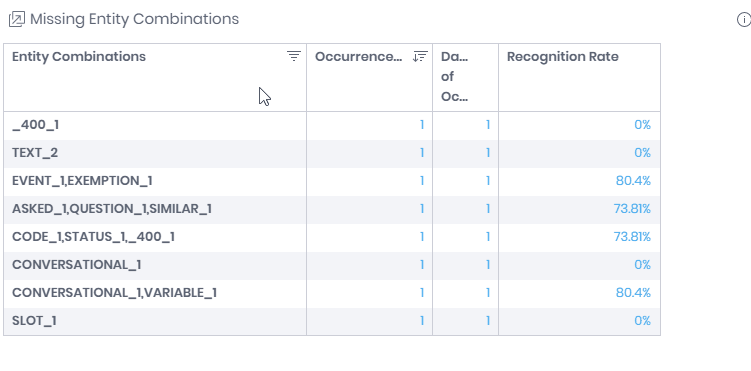This screenshot has width=751, height=371.
Task: Click the 73.81% rate for ASKED_1,QUESTION_1,SIMILAR_1
Action: [632, 209]
